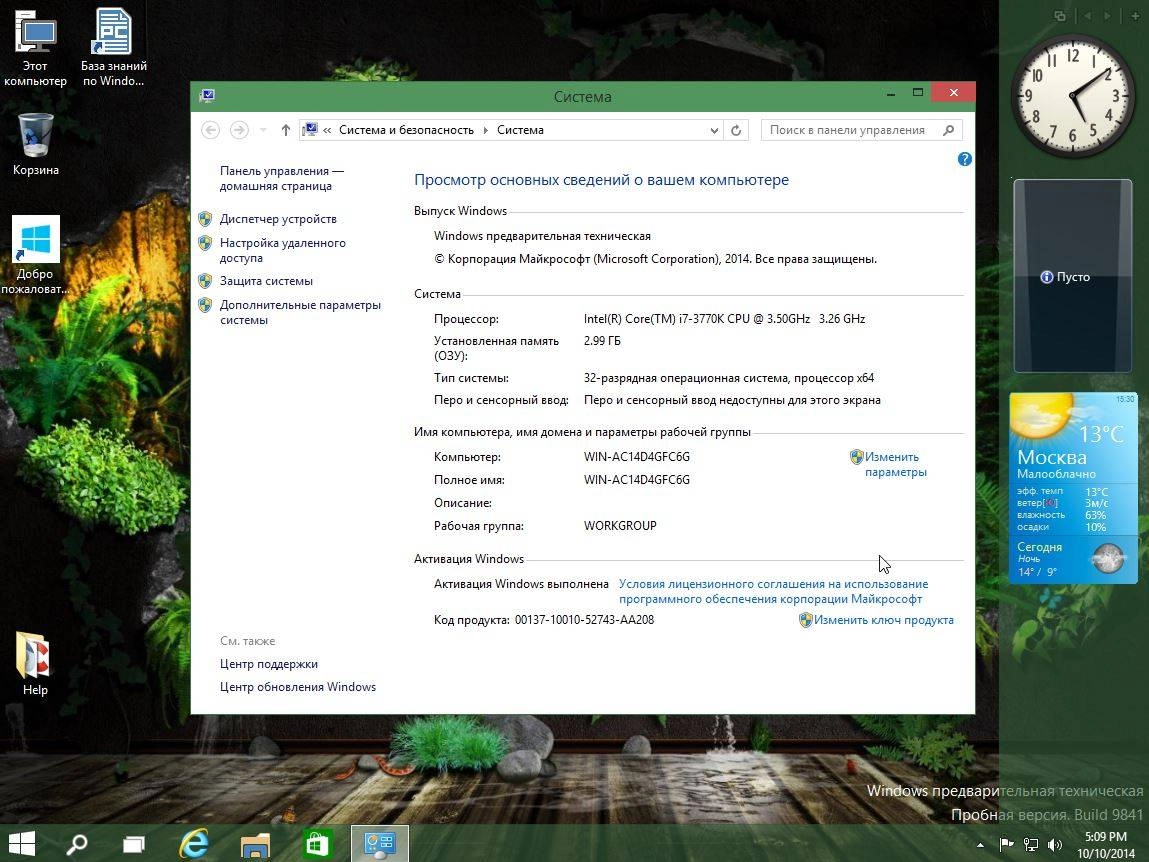Expand the address bar history dropdown
This screenshot has height=862, width=1149.
tap(714, 130)
